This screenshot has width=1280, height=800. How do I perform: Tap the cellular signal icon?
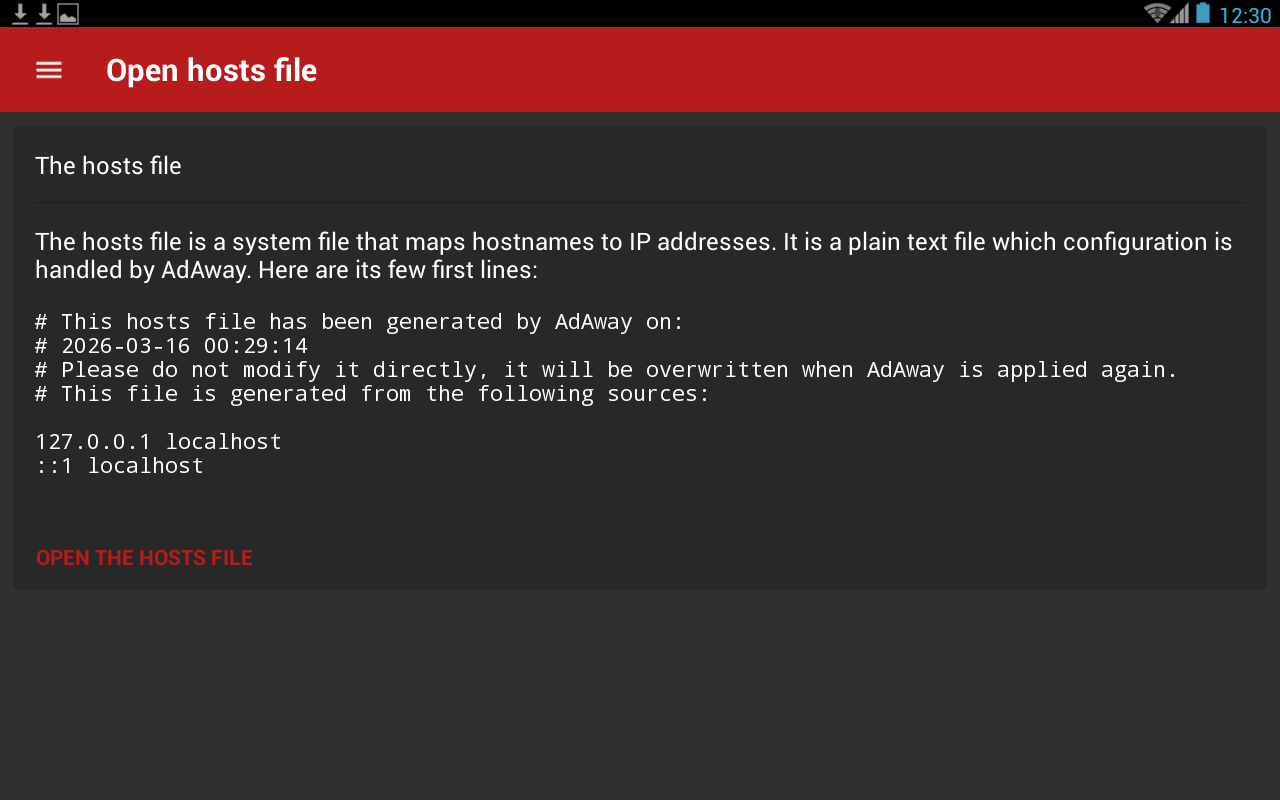point(1181,13)
